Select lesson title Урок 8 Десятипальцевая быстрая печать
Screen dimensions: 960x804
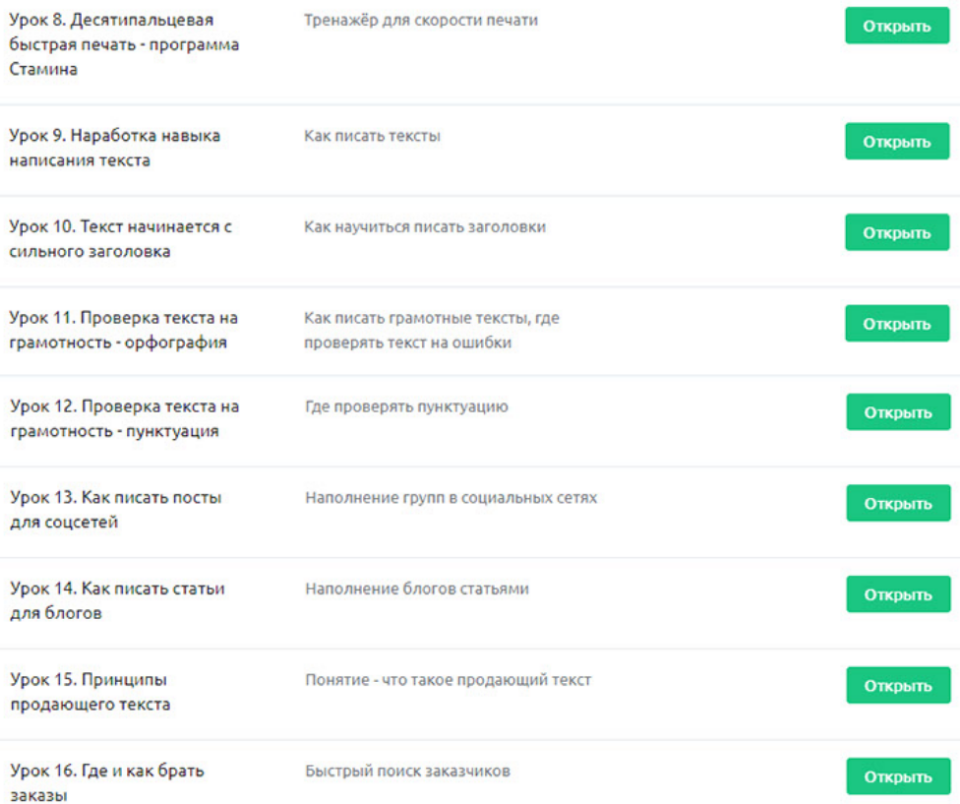click(x=124, y=45)
